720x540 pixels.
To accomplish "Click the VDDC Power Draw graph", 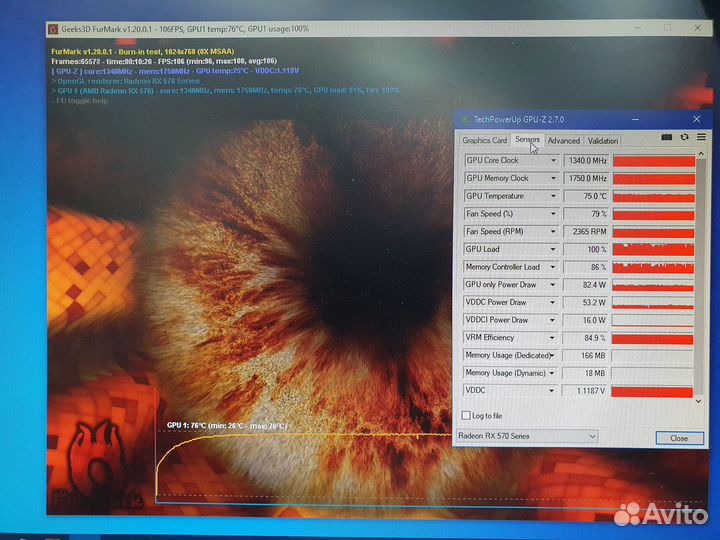I will [x=652, y=303].
